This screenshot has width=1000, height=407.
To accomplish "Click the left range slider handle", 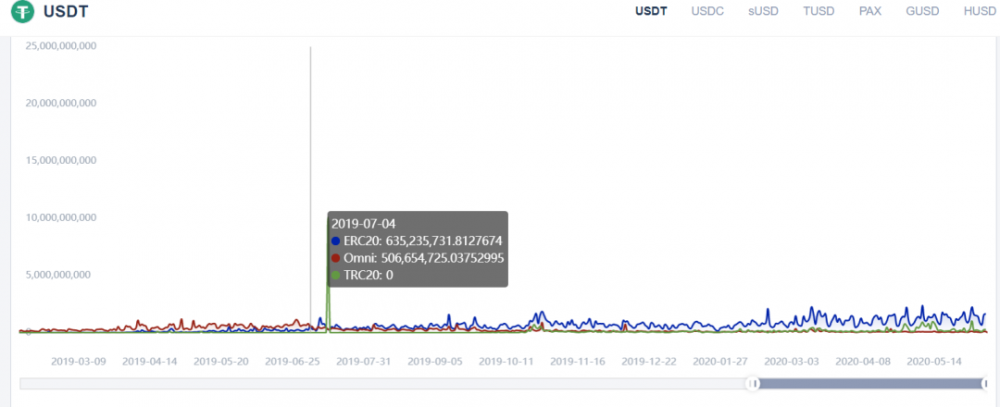I will (x=755, y=383).
